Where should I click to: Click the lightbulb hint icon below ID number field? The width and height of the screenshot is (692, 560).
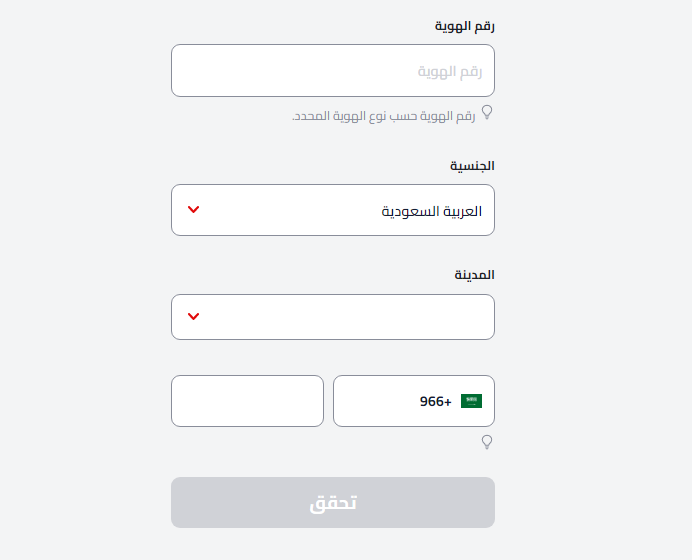point(487,113)
